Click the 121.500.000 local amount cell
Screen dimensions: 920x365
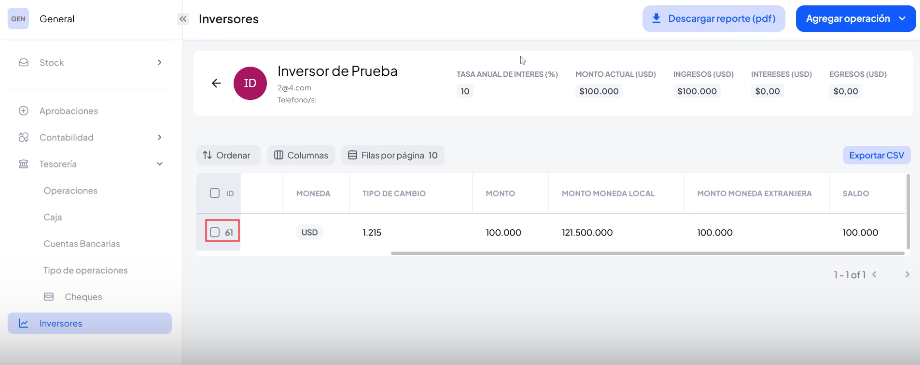pos(587,232)
